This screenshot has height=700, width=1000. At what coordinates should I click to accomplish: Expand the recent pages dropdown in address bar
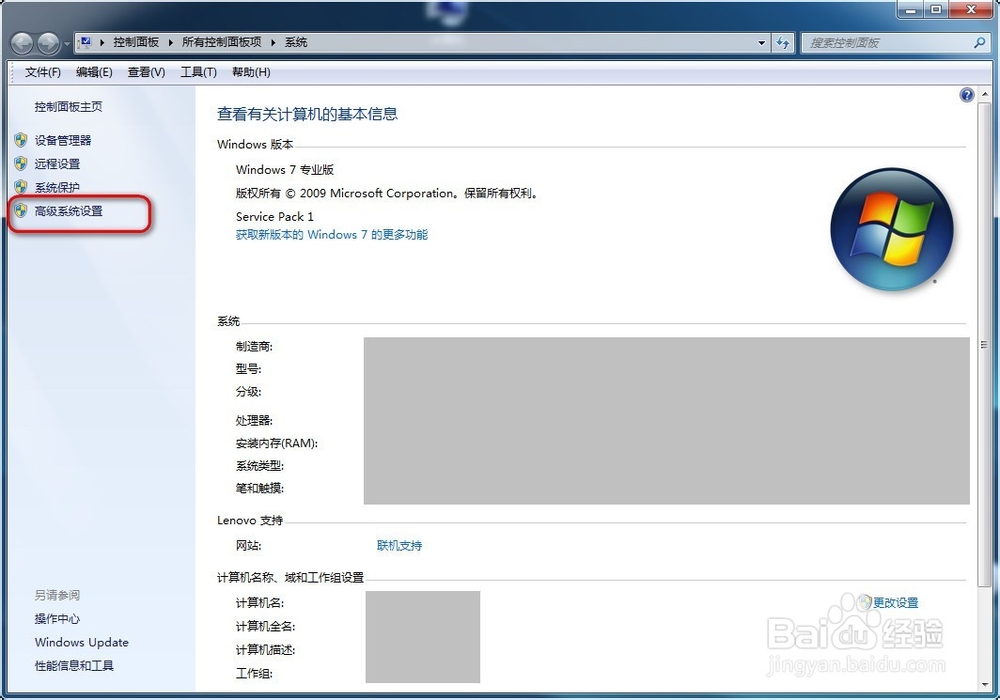(x=66, y=43)
